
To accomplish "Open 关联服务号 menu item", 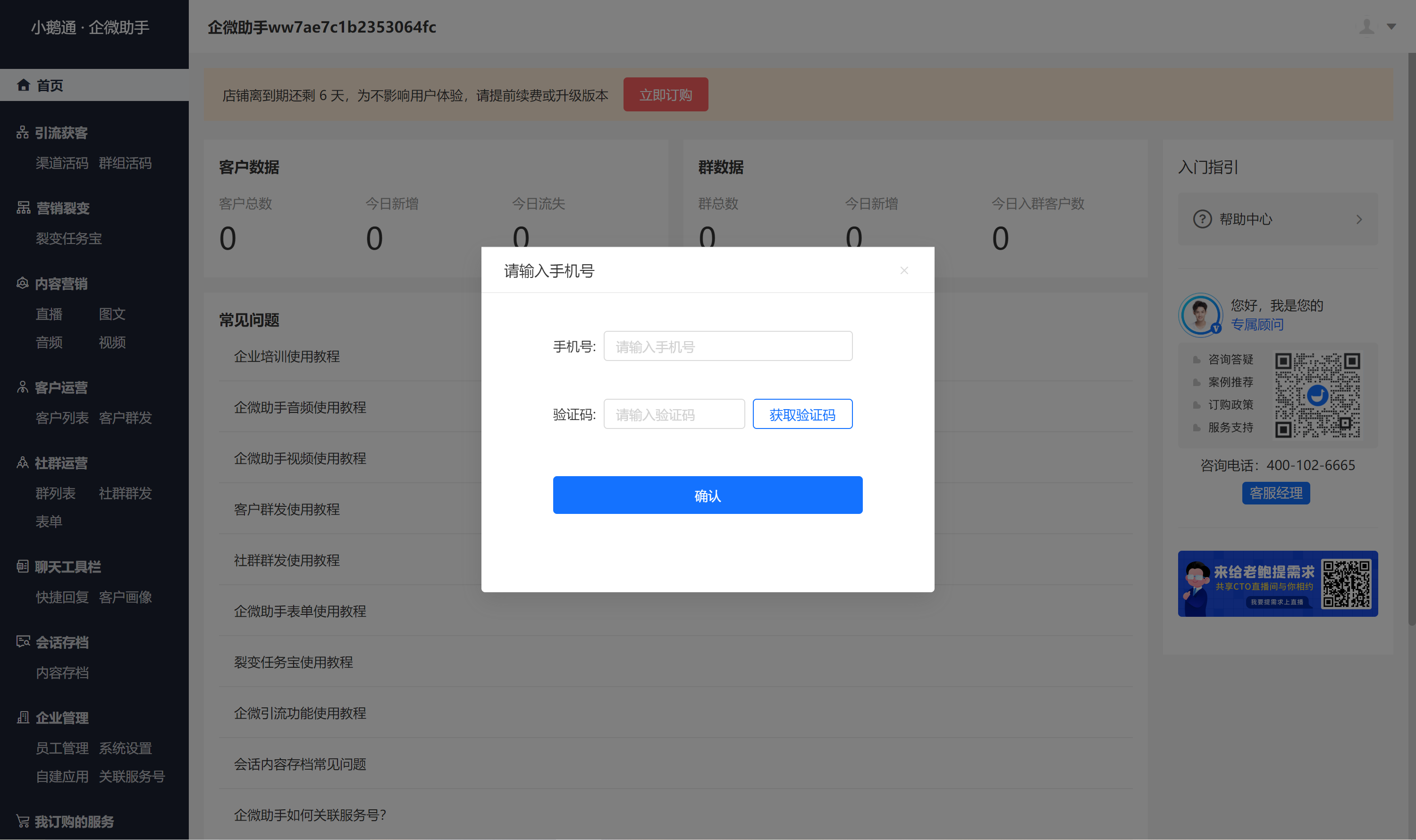I will [x=132, y=777].
